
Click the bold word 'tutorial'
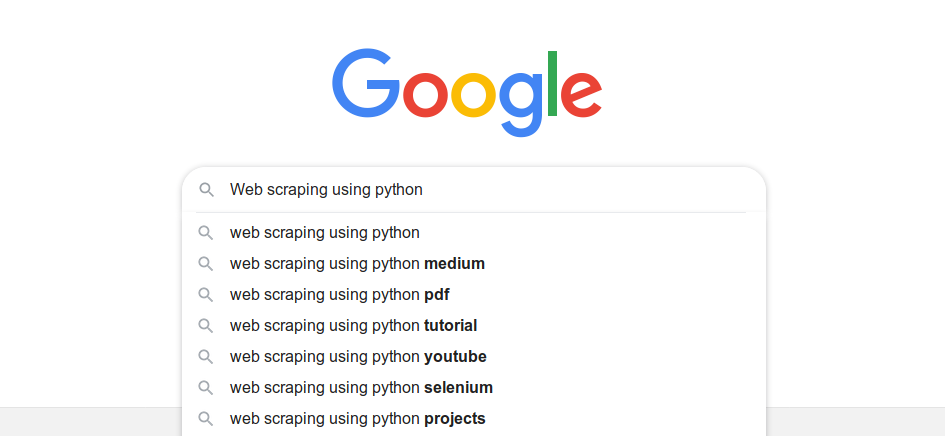point(451,326)
